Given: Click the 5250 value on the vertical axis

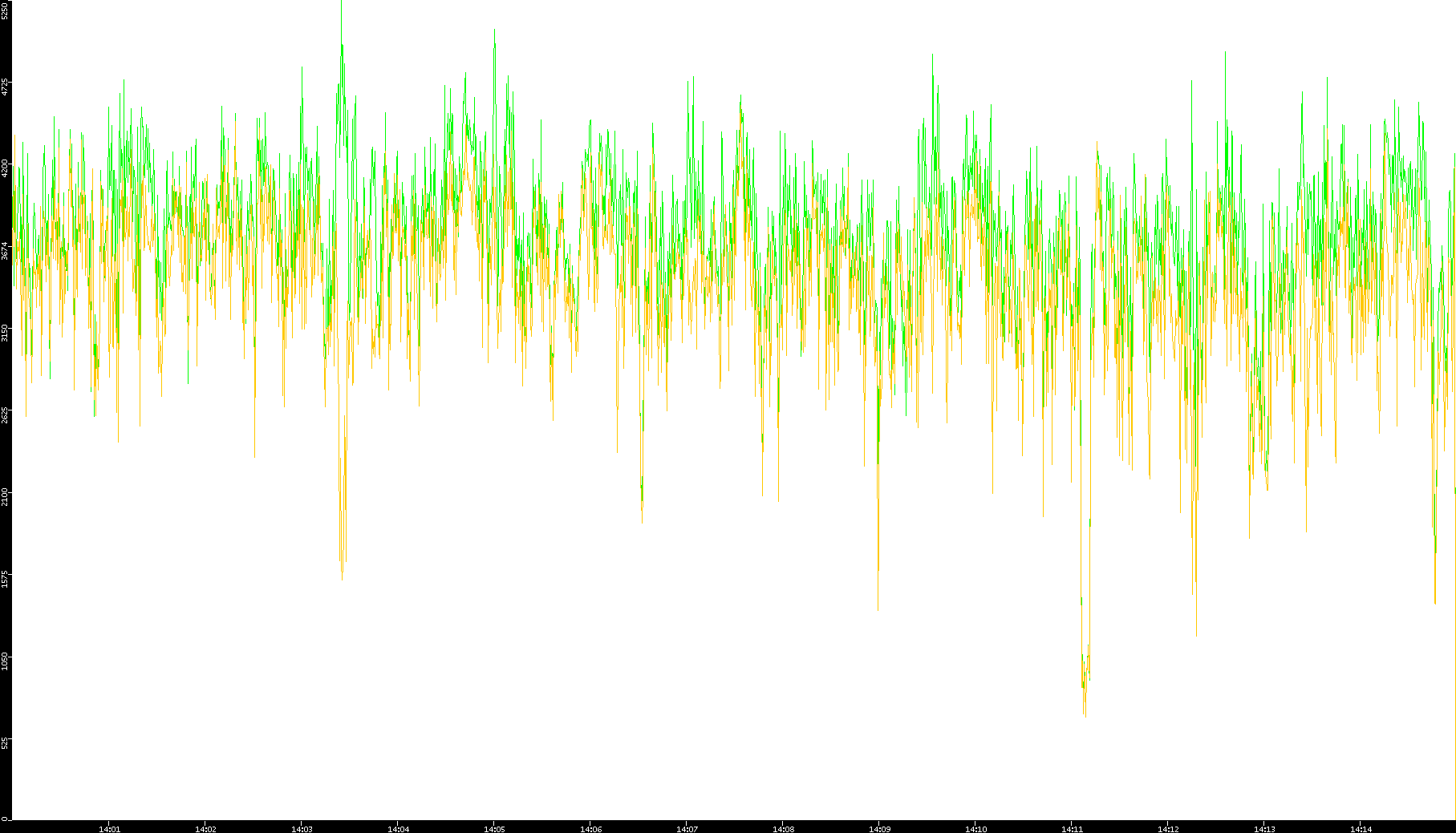Looking at the screenshot, I should click(5, 10).
